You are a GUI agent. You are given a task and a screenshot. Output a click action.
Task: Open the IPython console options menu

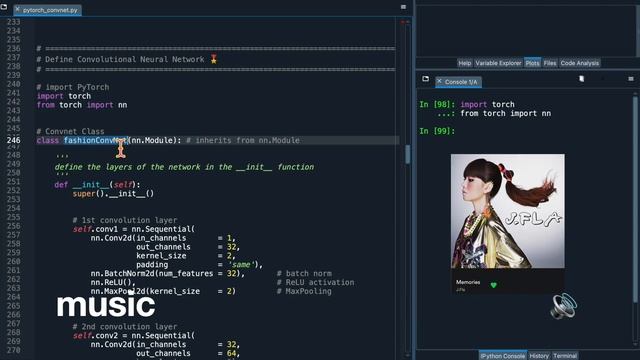pos(631,79)
